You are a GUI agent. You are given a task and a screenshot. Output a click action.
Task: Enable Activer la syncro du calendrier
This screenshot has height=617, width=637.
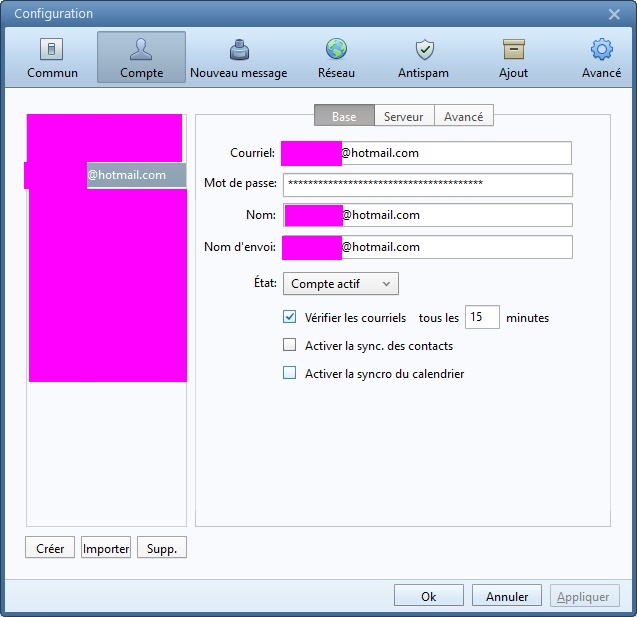[x=290, y=374]
